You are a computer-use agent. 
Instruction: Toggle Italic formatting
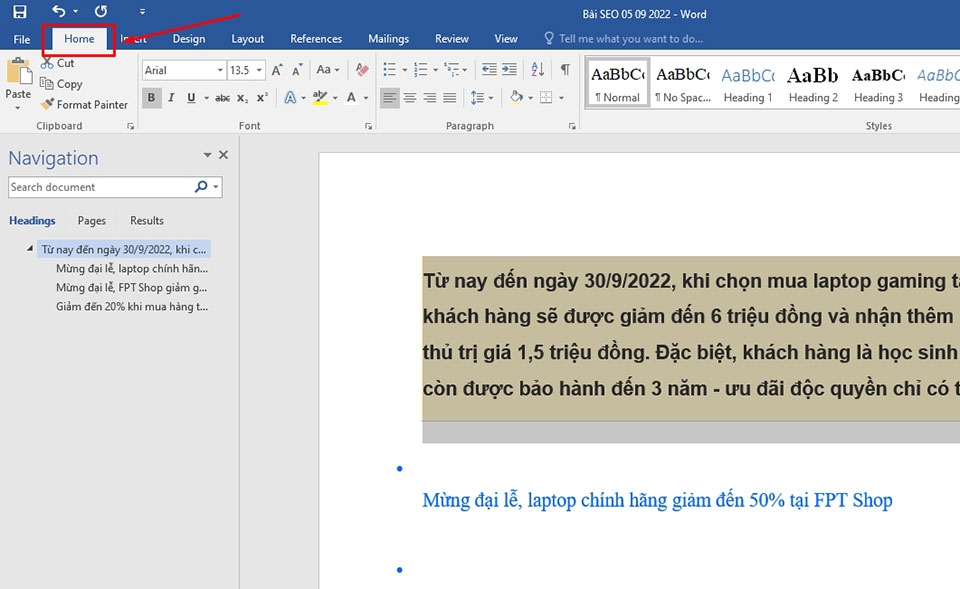pyautogui.click(x=171, y=97)
